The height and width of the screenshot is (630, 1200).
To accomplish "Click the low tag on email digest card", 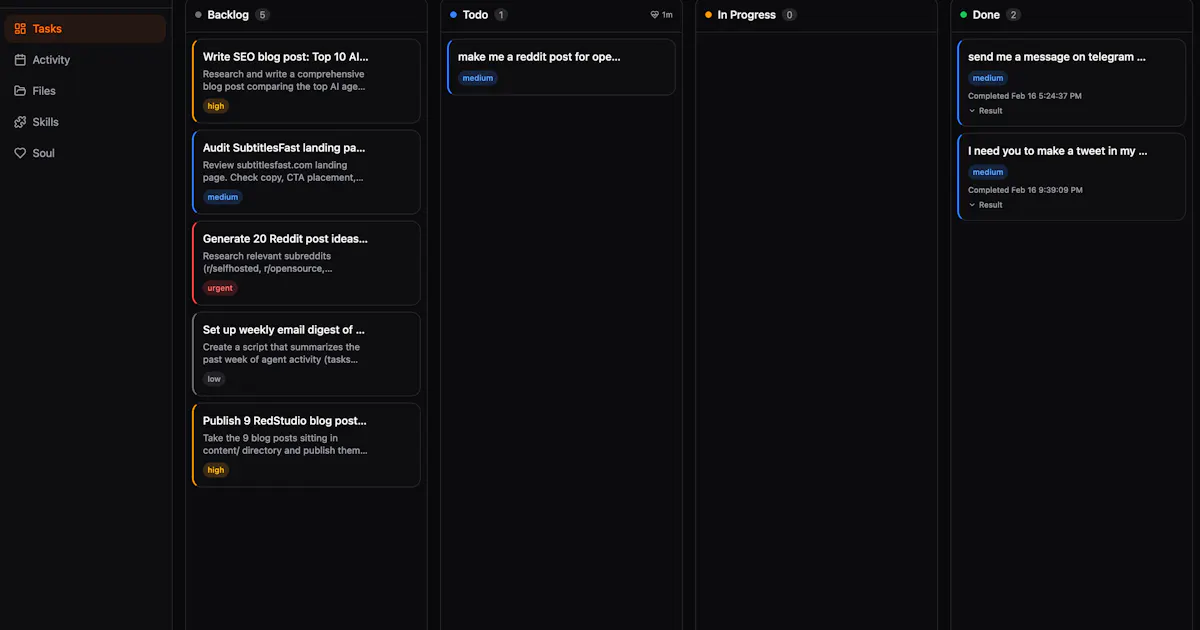I will (214, 379).
